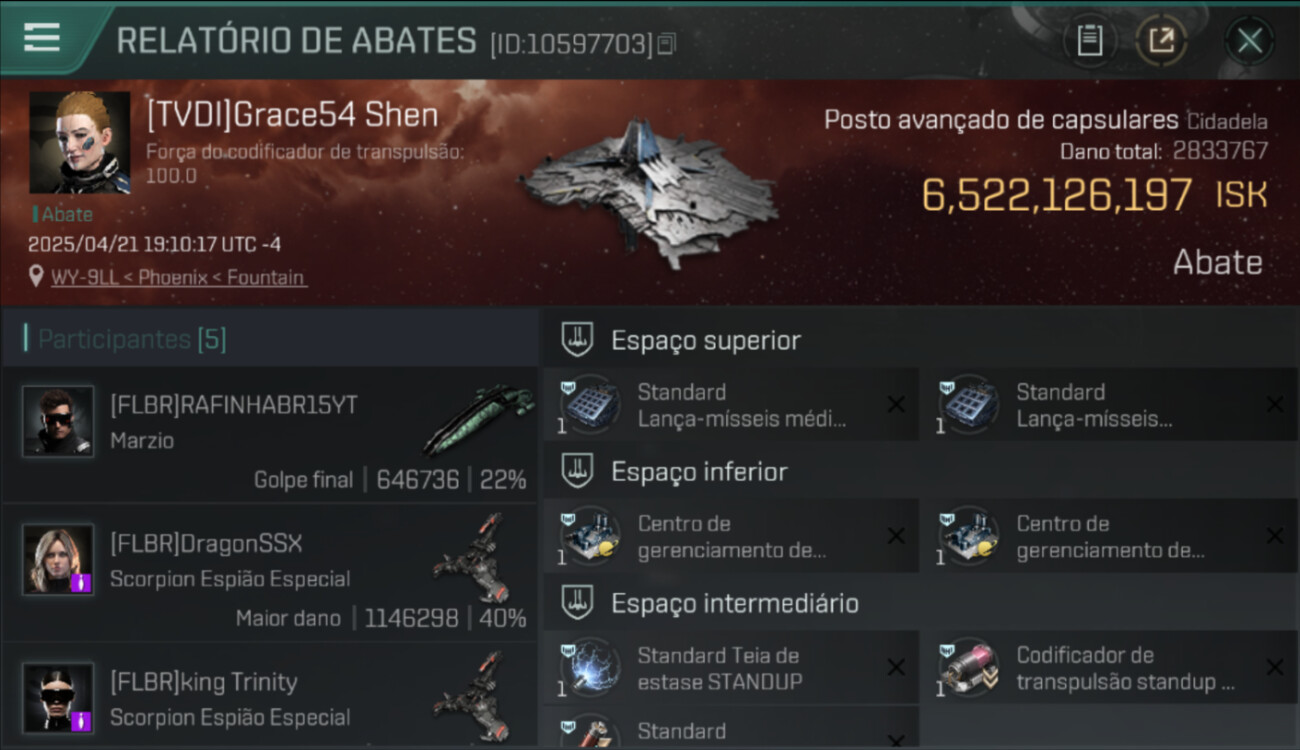The image size is (1300, 750).
Task: Open RAFINHABR15YT's pilot portrait
Action: 58,421
